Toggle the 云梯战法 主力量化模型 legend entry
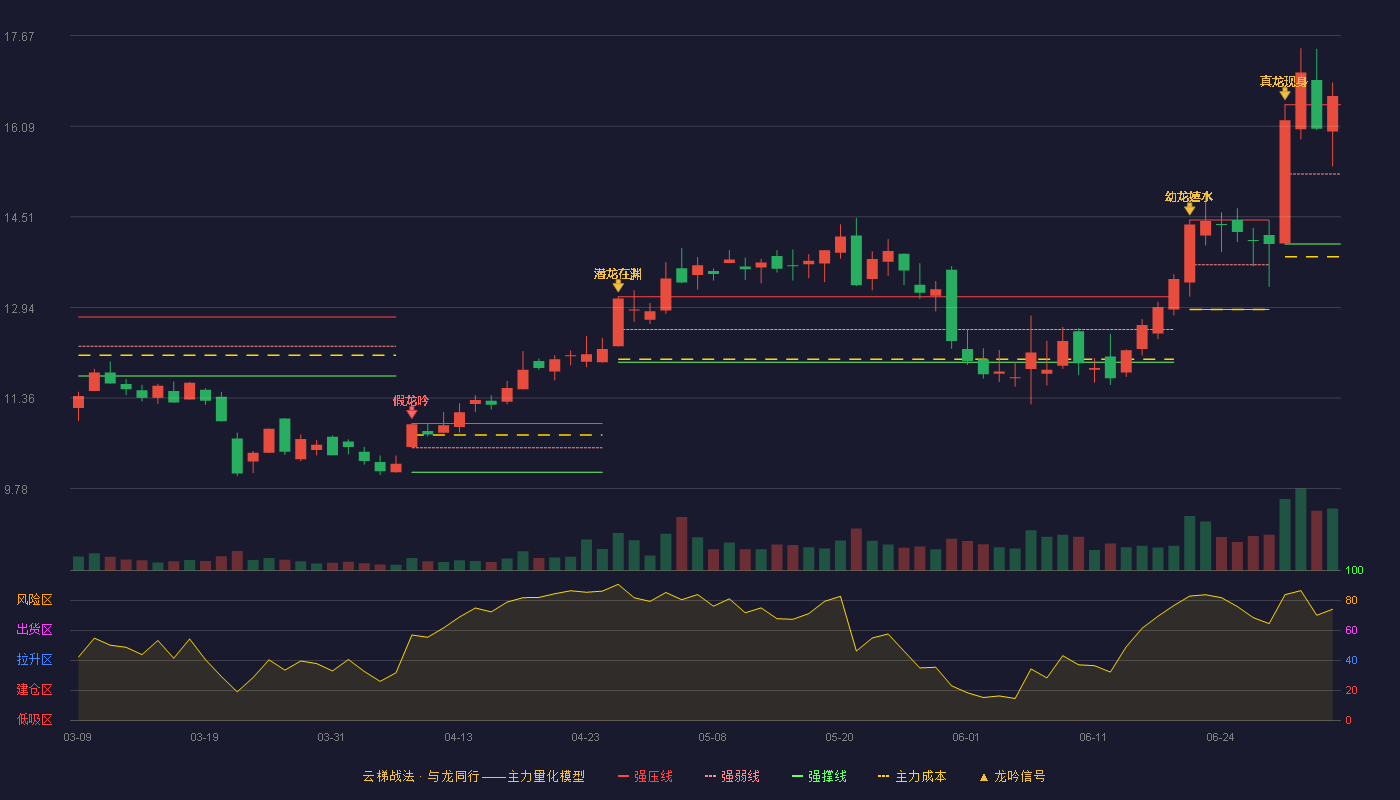Image resolution: width=1400 pixels, height=800 pixels. point(473,776)
